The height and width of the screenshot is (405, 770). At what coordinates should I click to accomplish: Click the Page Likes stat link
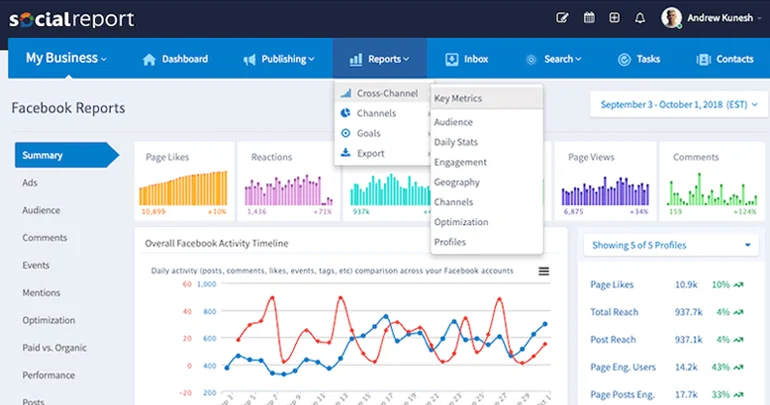point(612,285)
